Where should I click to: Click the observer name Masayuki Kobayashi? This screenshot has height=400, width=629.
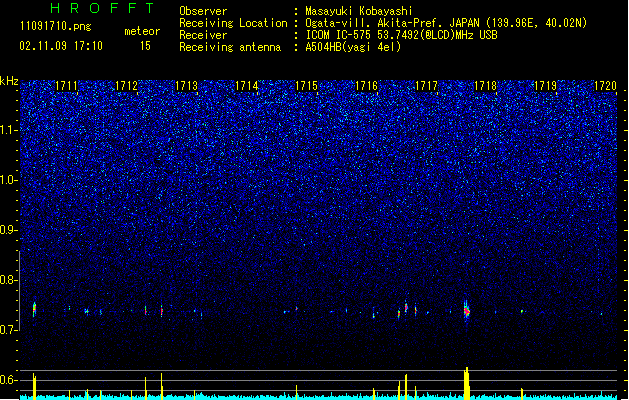[359, 11]
